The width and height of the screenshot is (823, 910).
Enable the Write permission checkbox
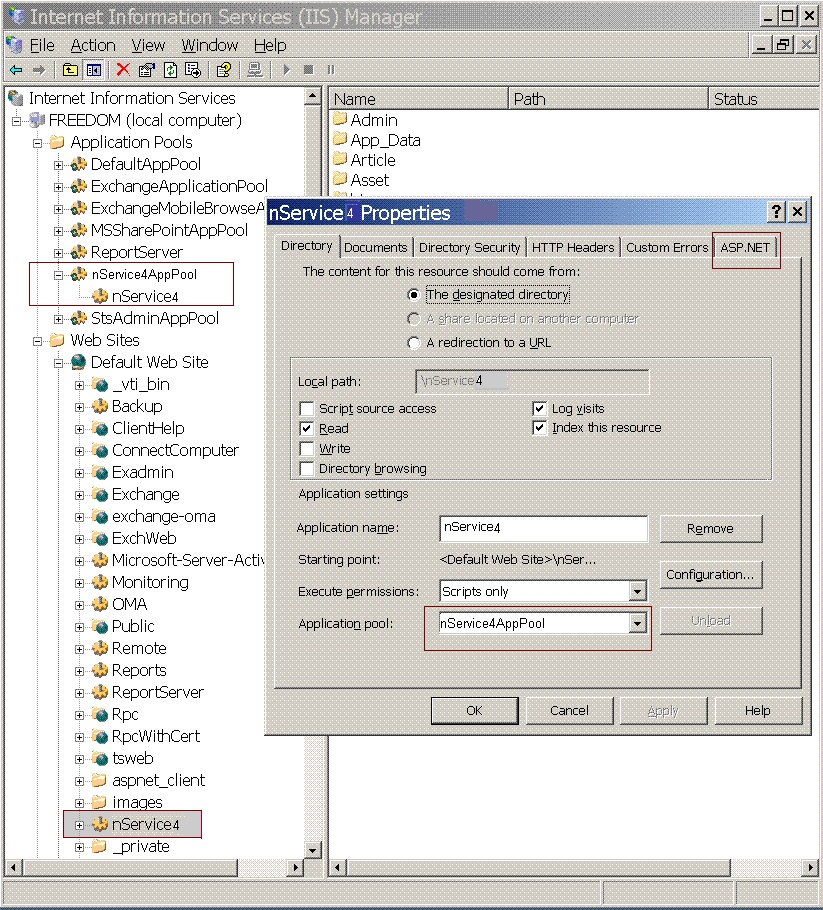(306, 449)
